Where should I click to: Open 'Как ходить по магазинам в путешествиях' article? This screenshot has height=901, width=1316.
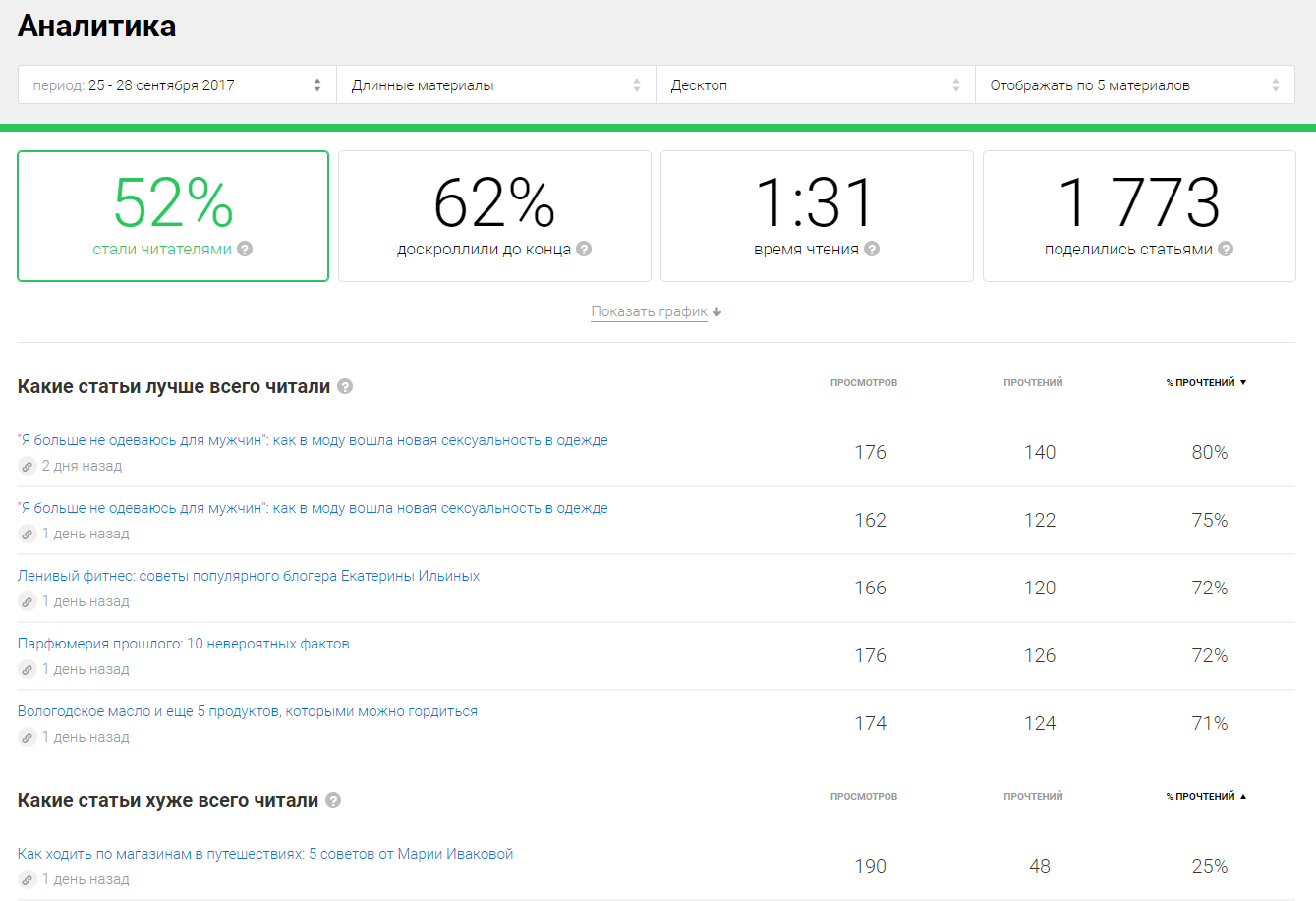tap(265, 854)
